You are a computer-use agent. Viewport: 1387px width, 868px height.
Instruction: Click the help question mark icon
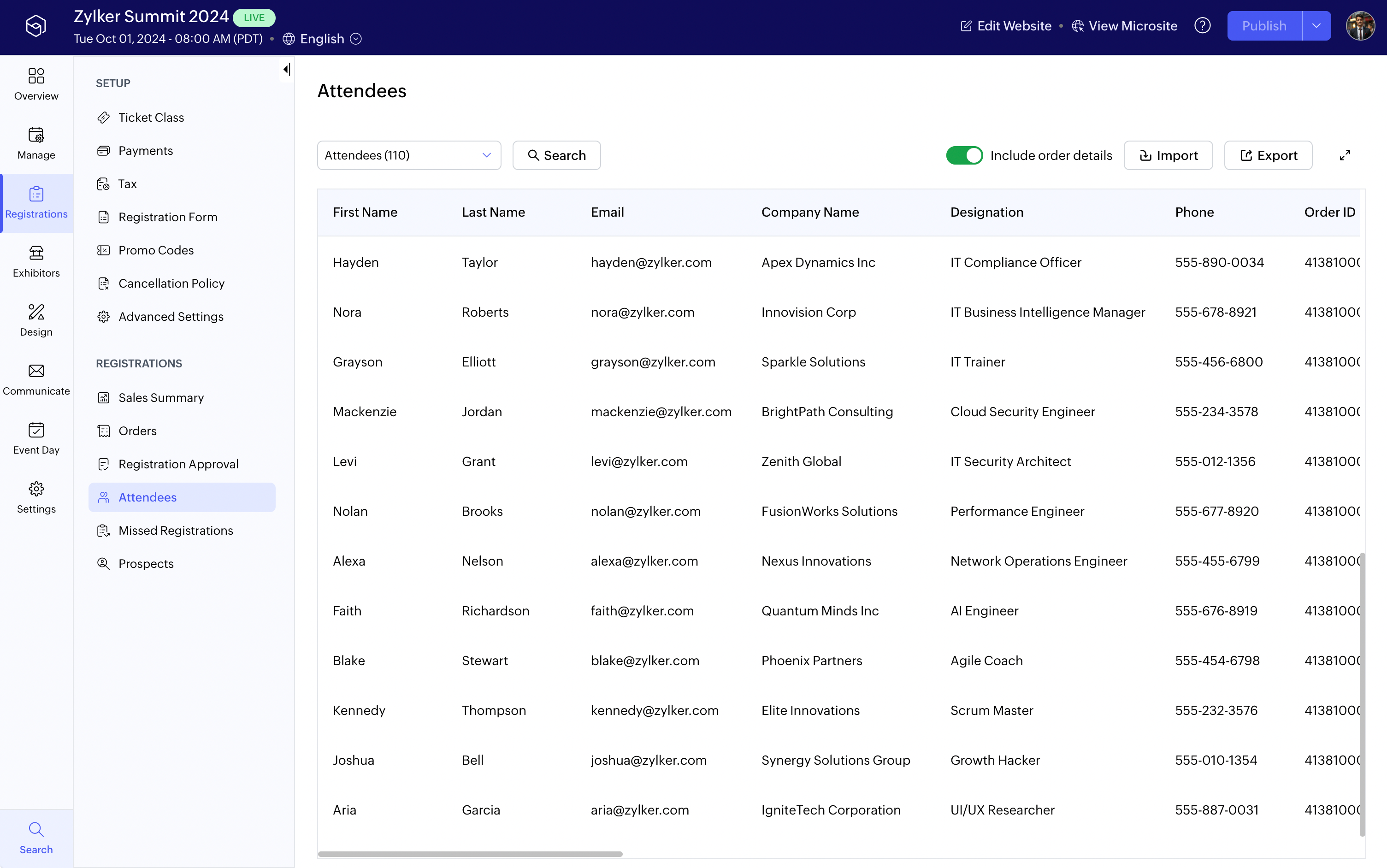pos(1202,26)
